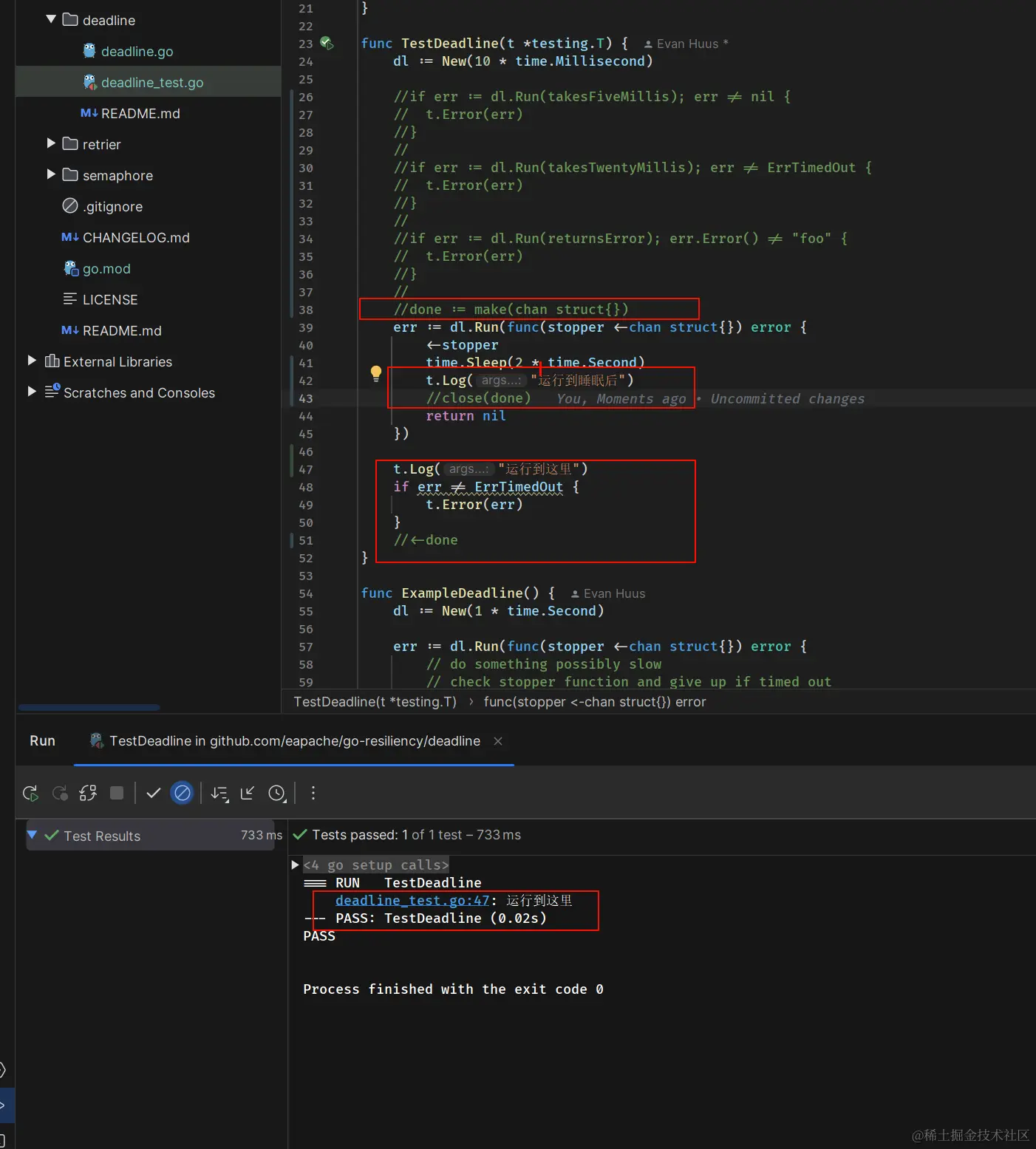This screenshot has height=1149, width=1036.
Task: Click the External Libraries icon
Action: (52, 361)
